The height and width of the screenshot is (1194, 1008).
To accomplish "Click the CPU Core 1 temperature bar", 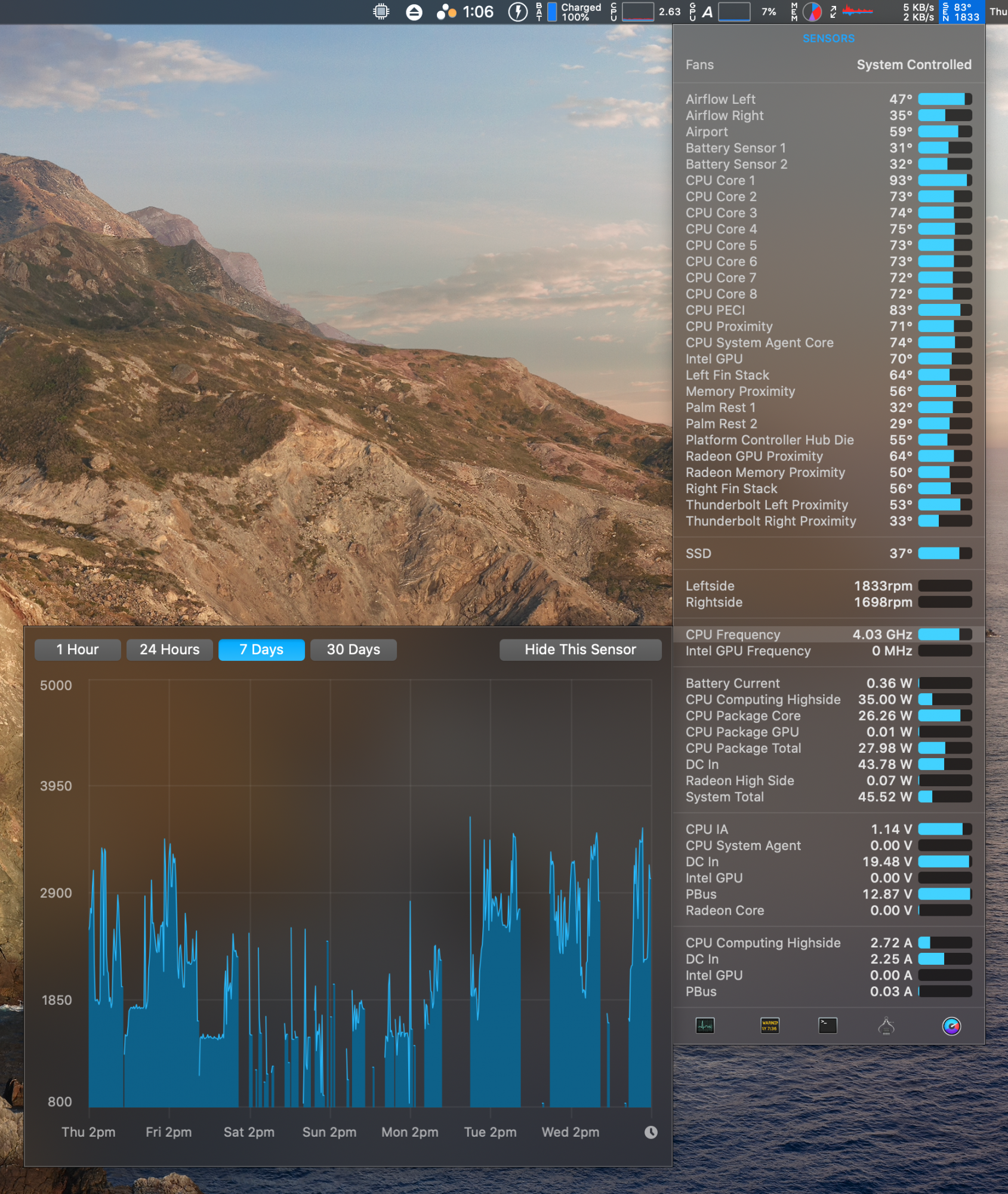I will pyautogui.click(x=945, y=180).
